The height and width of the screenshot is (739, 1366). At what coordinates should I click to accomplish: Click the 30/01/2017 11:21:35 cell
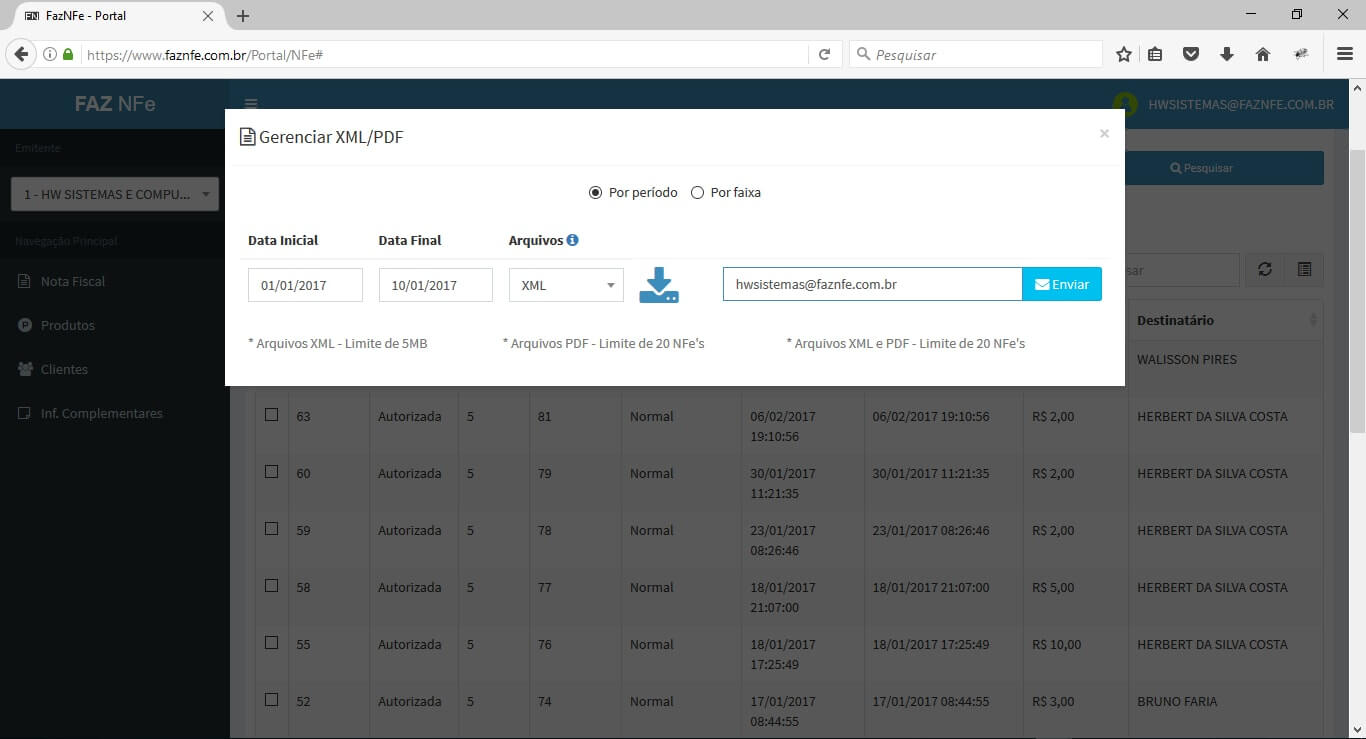[931, 473]
